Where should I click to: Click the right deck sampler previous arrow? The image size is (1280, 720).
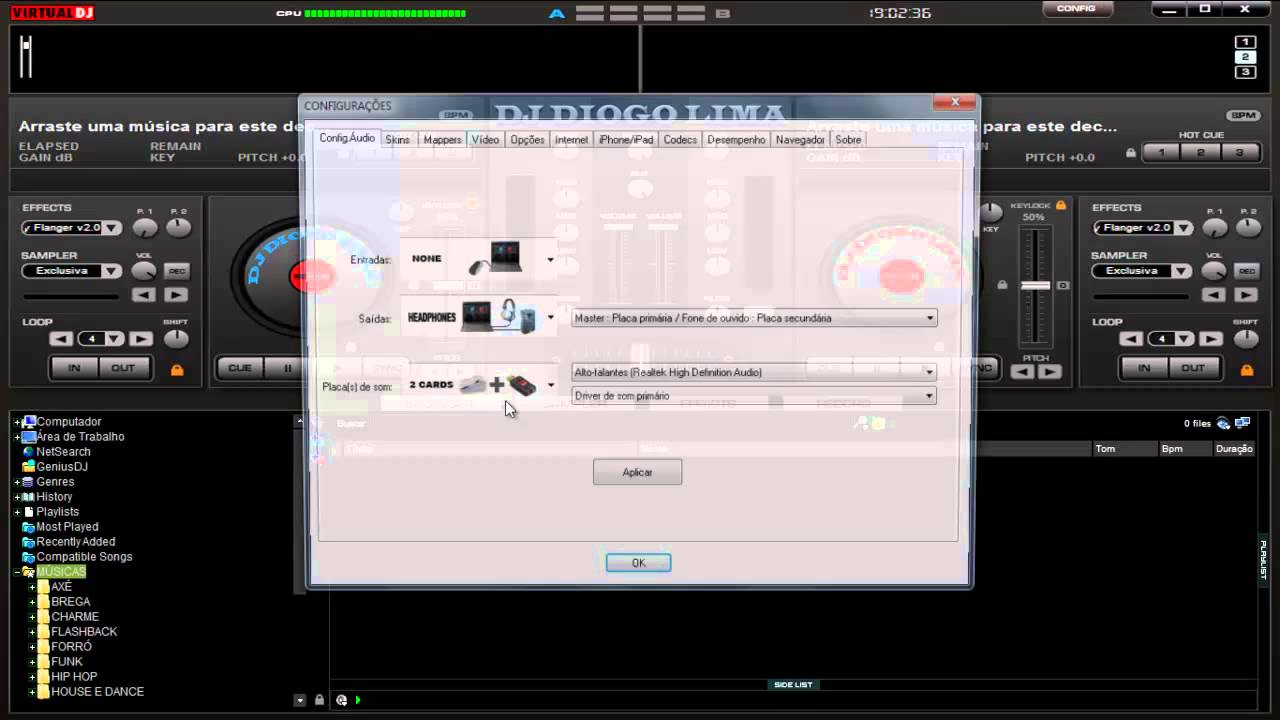coord(1214,295)
